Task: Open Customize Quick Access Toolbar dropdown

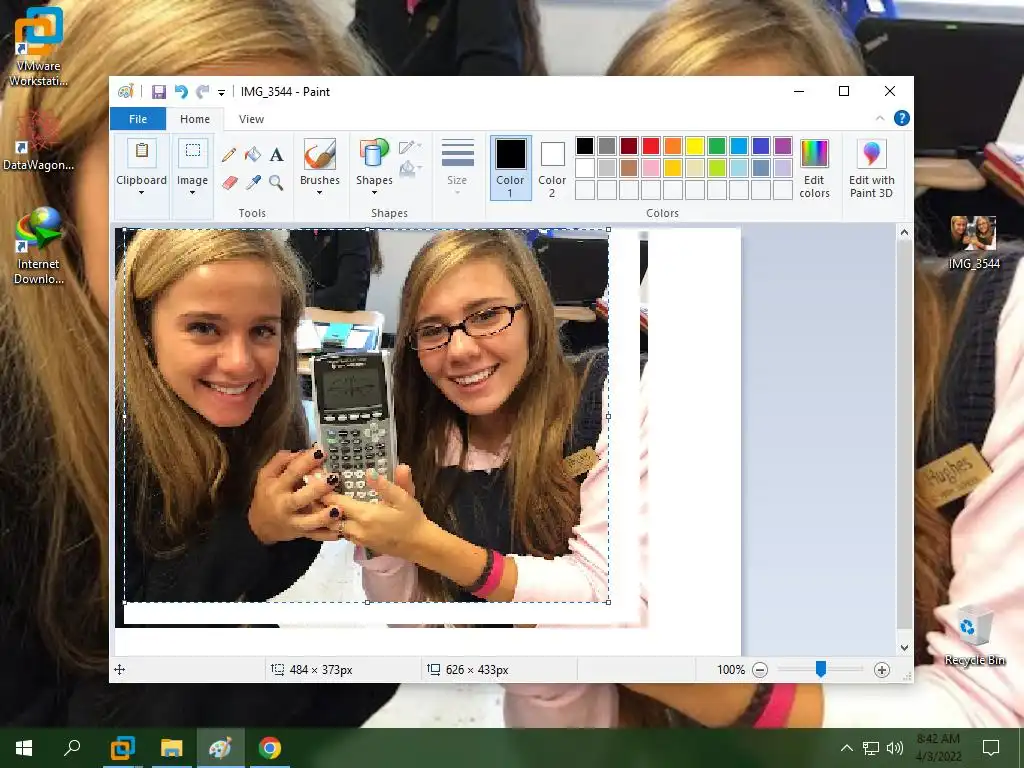Action: (221, 93)
